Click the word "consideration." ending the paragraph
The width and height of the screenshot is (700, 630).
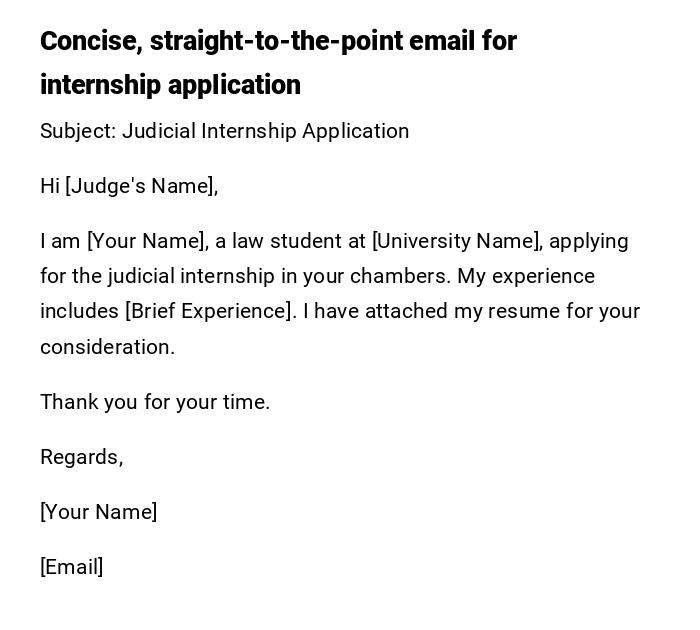tap(107, 347)
